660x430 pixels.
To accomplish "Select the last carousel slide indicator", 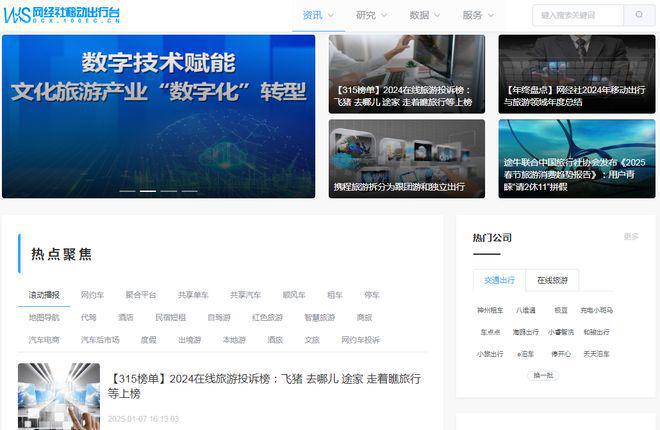I will pyautogui.click(x=189, y=191).
